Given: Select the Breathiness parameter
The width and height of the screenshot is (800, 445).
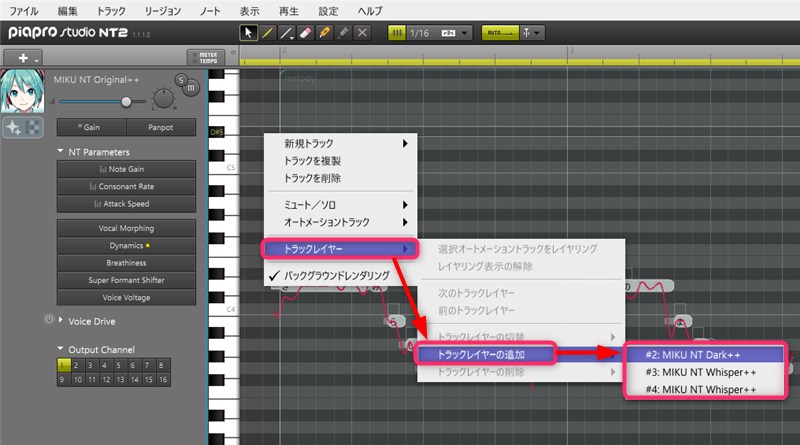Looking at the screenshot, I should click(x=126, y=263).
